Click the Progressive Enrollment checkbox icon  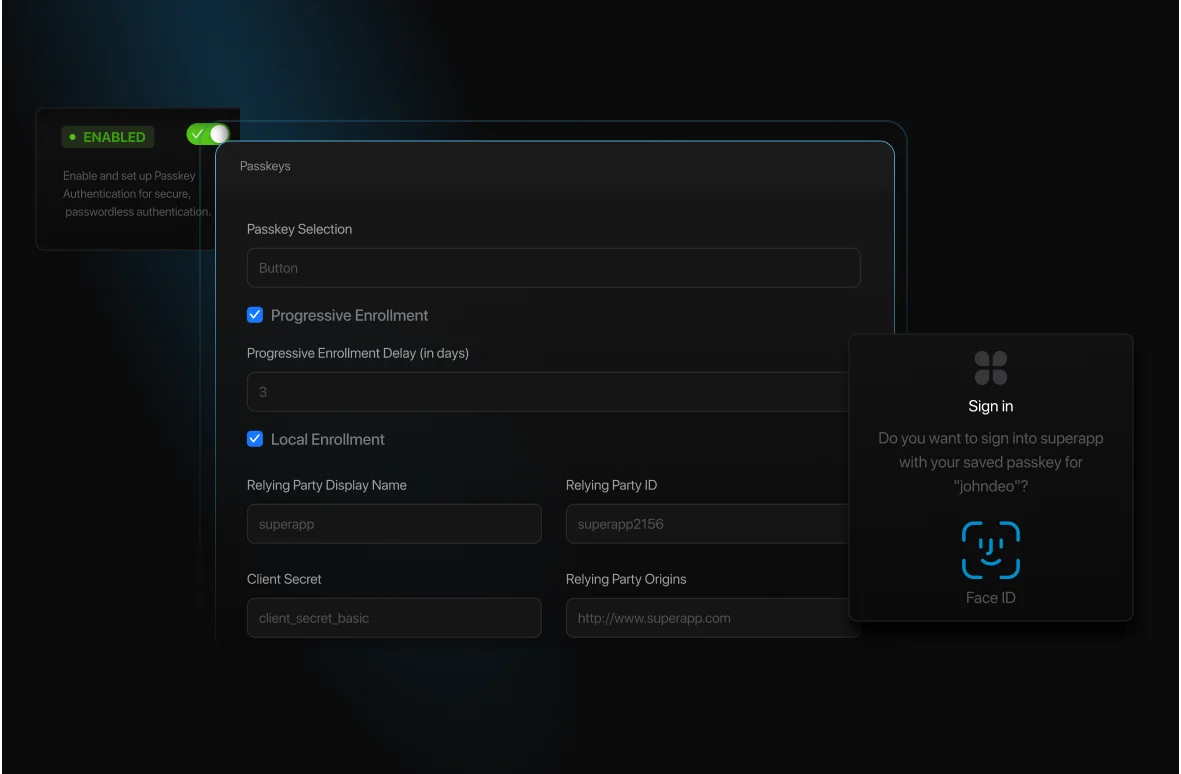[255, 314]
